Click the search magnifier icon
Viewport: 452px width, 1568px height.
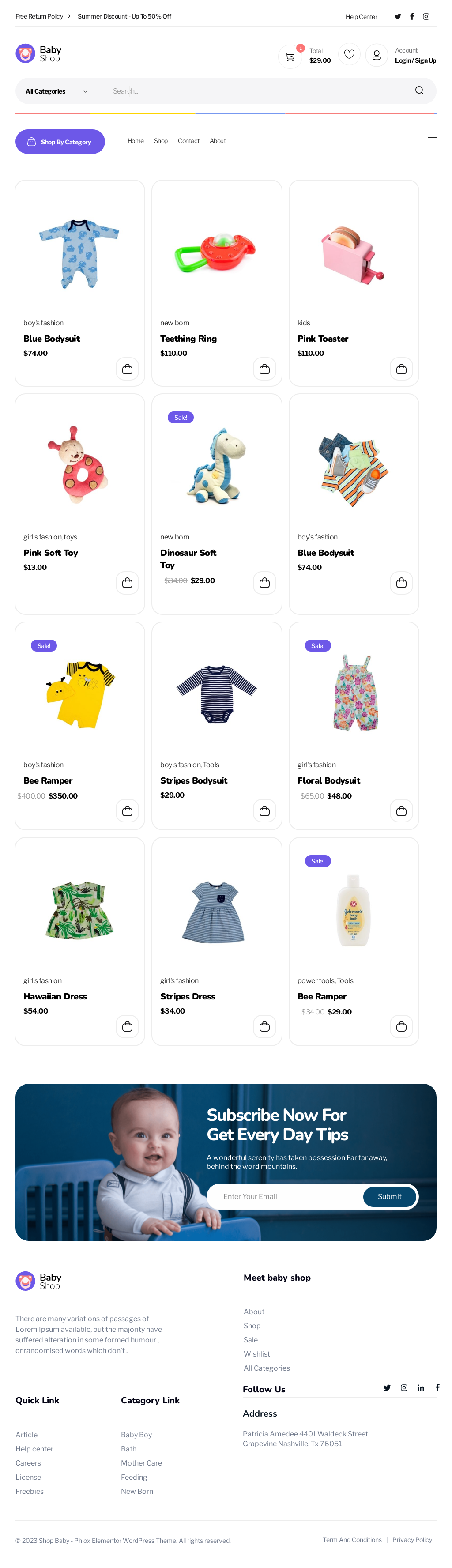419,90
